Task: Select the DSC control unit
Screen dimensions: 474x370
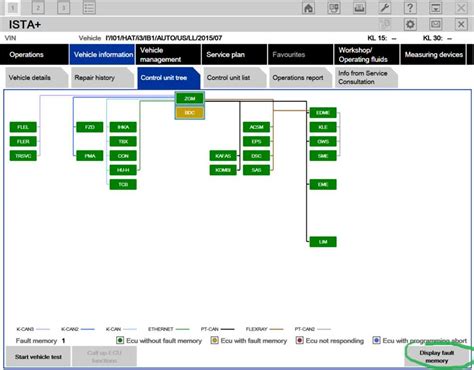Action: [x=256, y=156]
